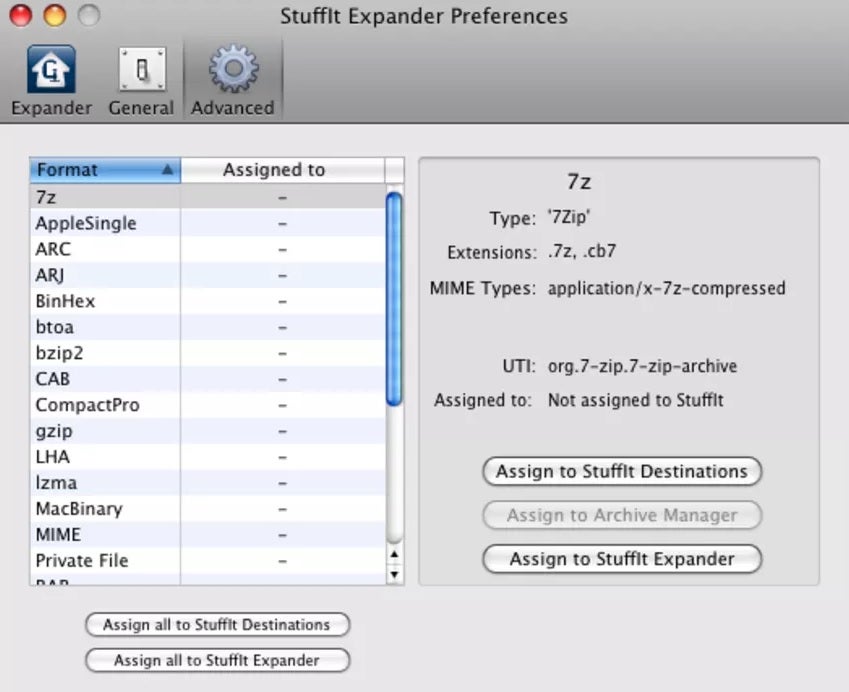Click the scrollbar up arrow
Viewport: 849px width, 692px height.
pyautogui.click(x=394, y=554)
